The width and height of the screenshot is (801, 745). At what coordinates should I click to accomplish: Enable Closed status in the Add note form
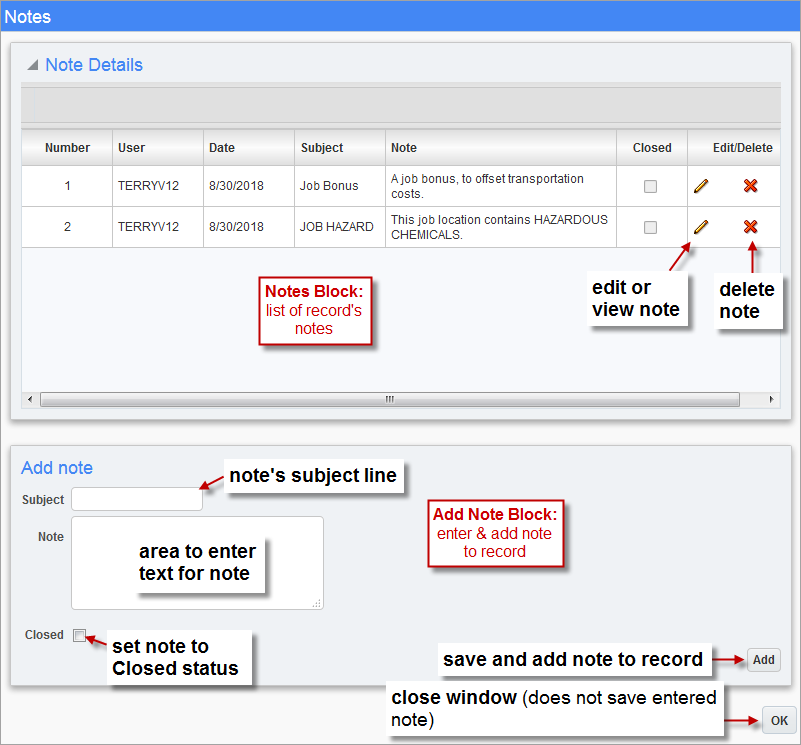[79, 635]
